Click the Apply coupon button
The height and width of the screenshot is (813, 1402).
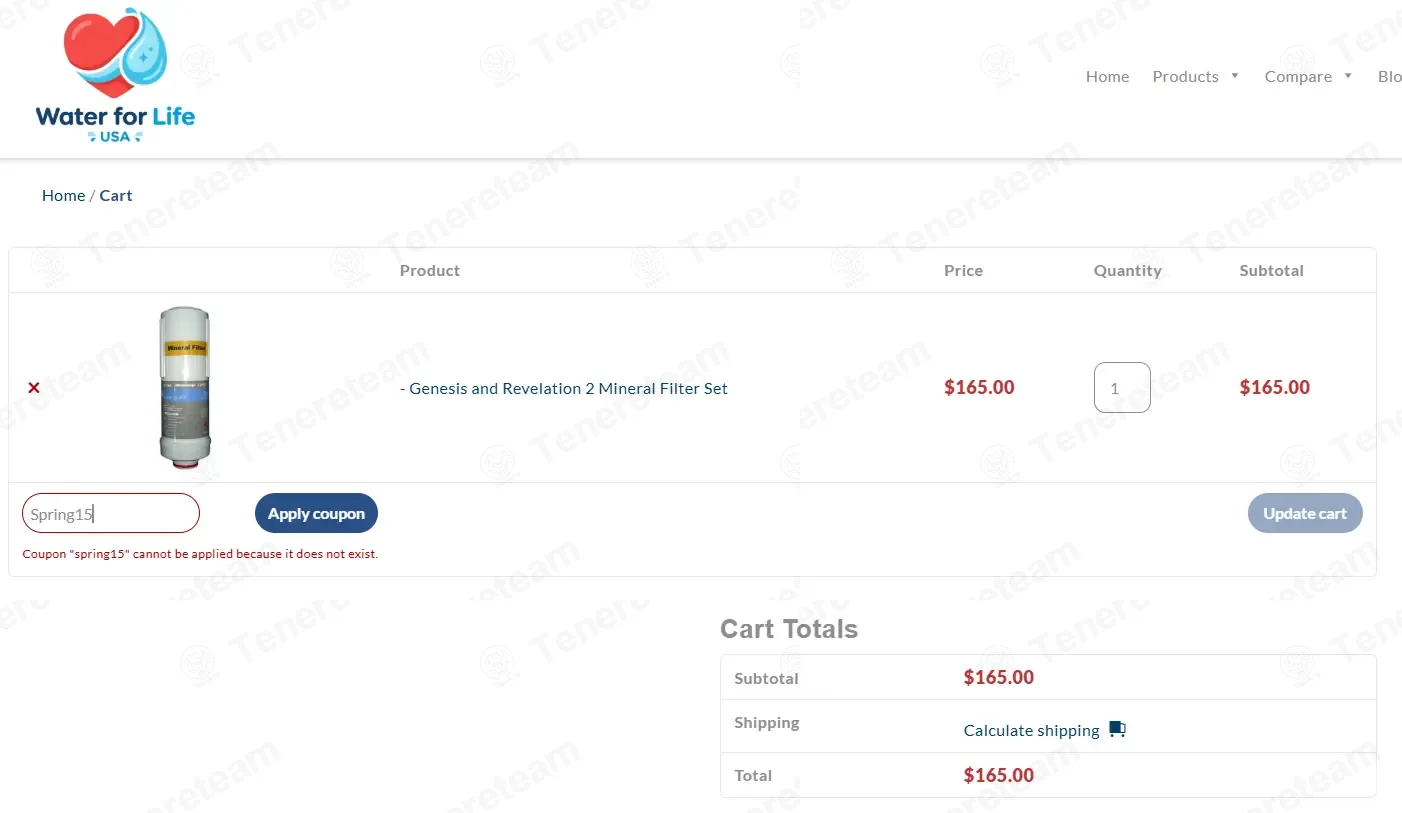click(x=316, y=513)
